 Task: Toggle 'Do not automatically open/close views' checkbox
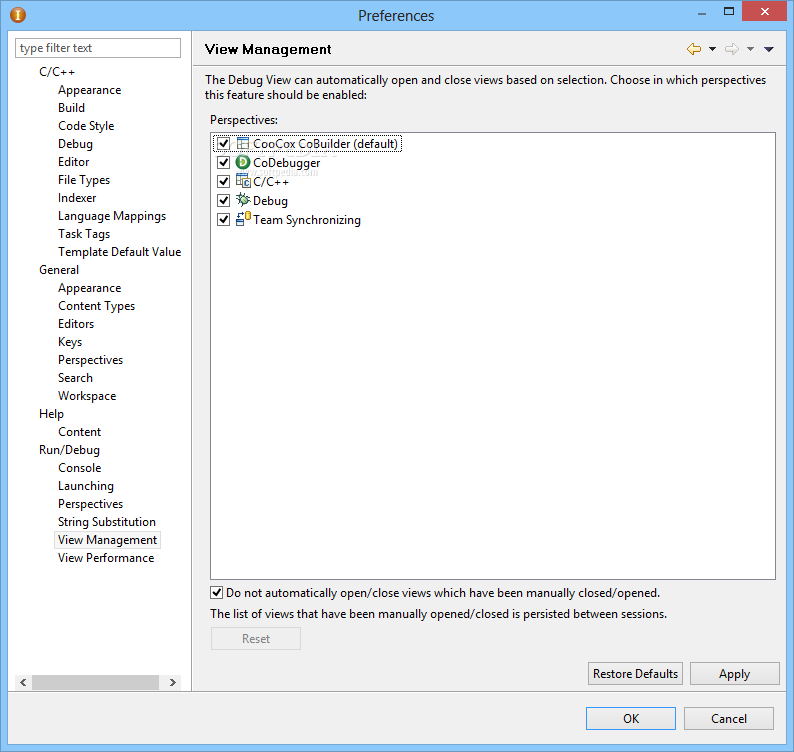pyautogui.click(x=216, y=592)
